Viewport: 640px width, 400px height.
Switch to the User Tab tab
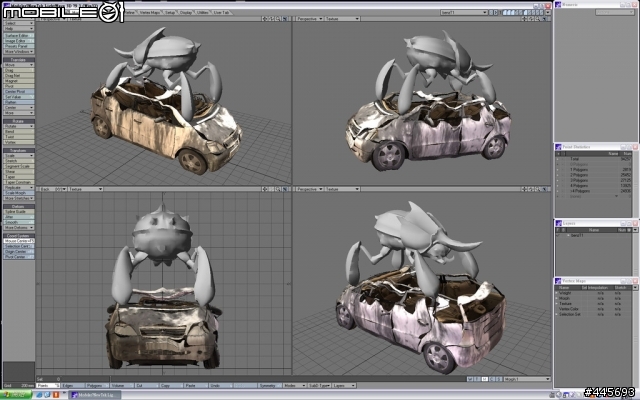coord(221,13)
